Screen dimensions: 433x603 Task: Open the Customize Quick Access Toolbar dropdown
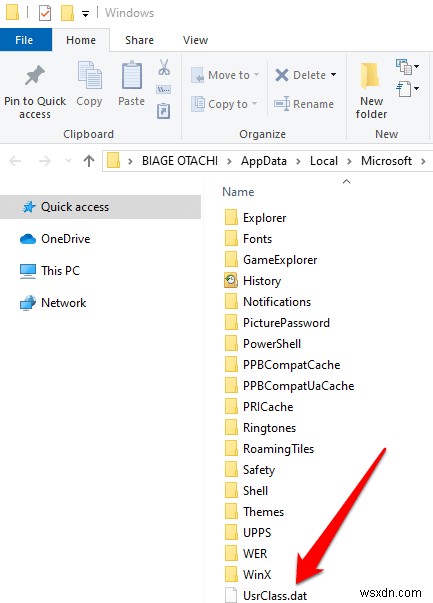click(x=85, y=14)
